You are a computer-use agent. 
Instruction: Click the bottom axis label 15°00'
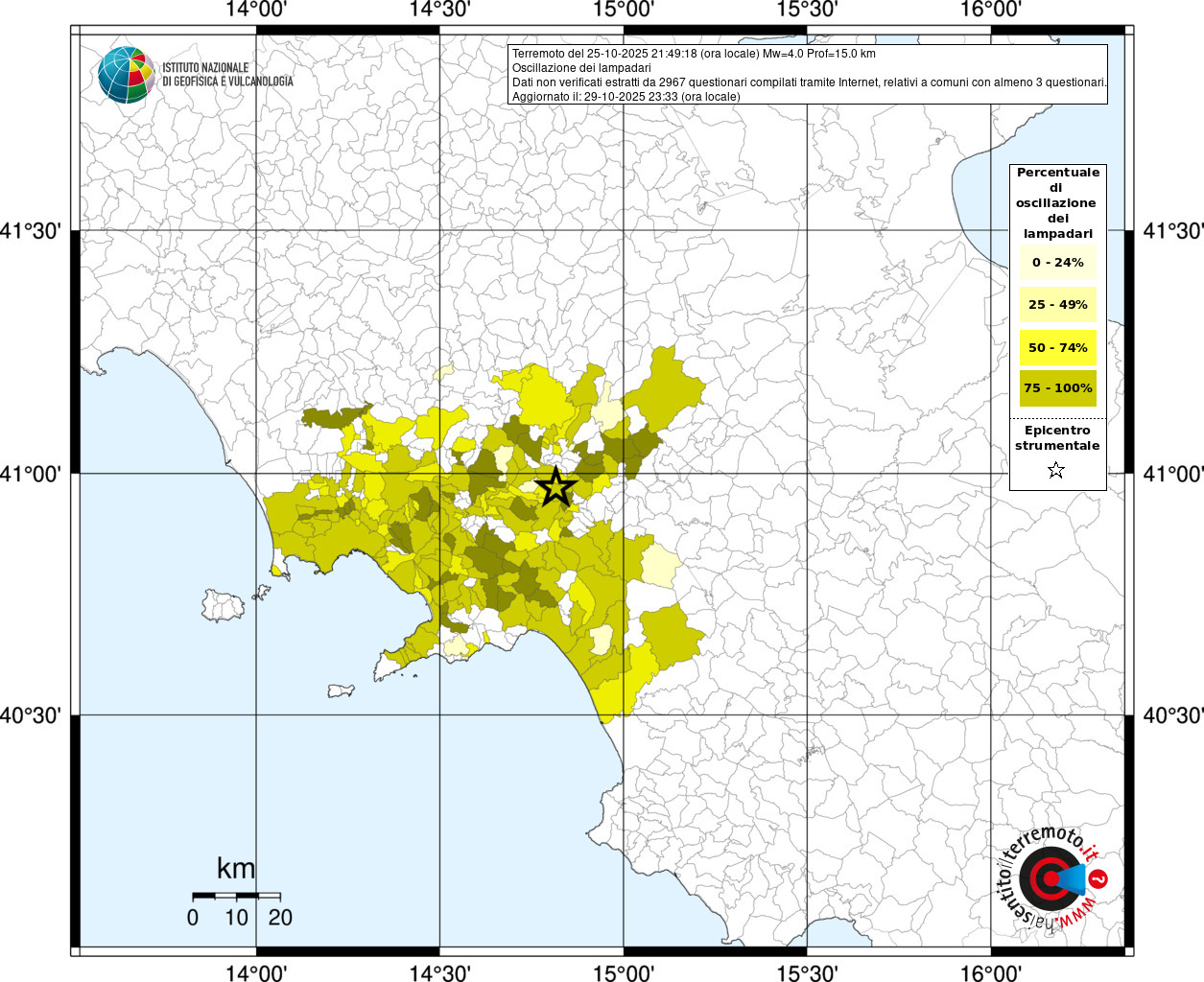(x=624, y=972)
